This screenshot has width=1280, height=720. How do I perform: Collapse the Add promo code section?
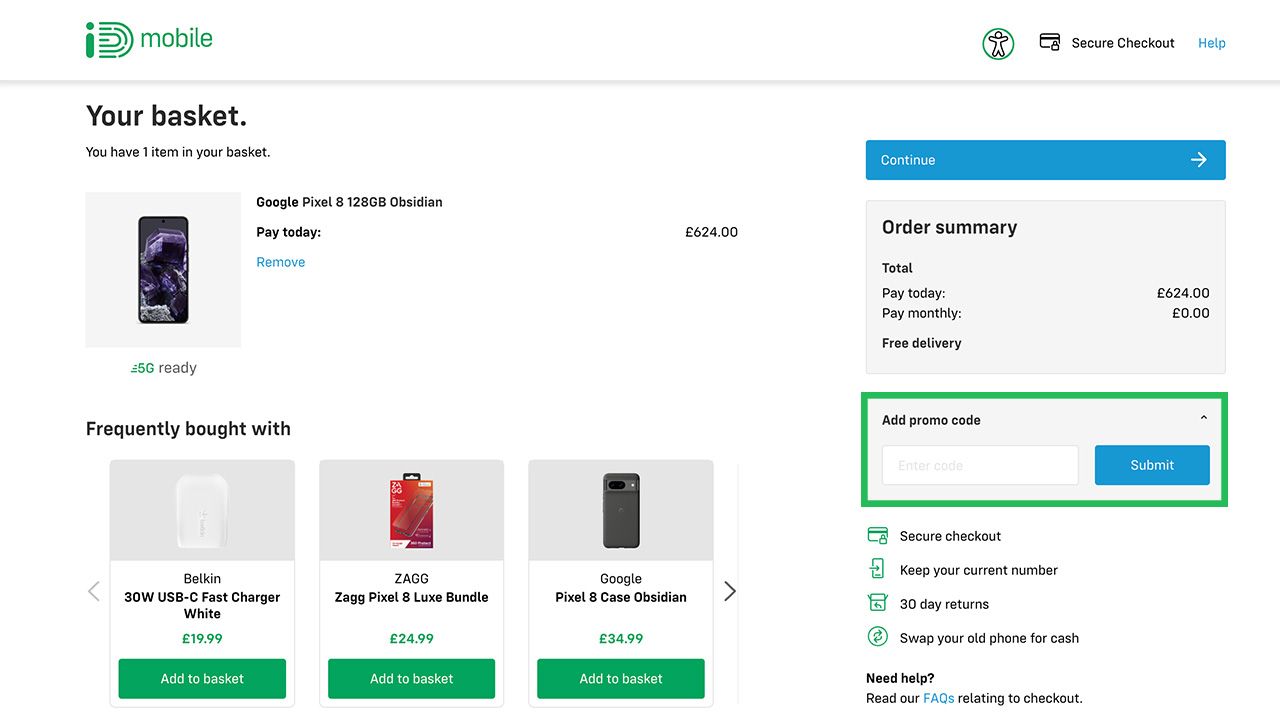click(x=1203, y=419)
